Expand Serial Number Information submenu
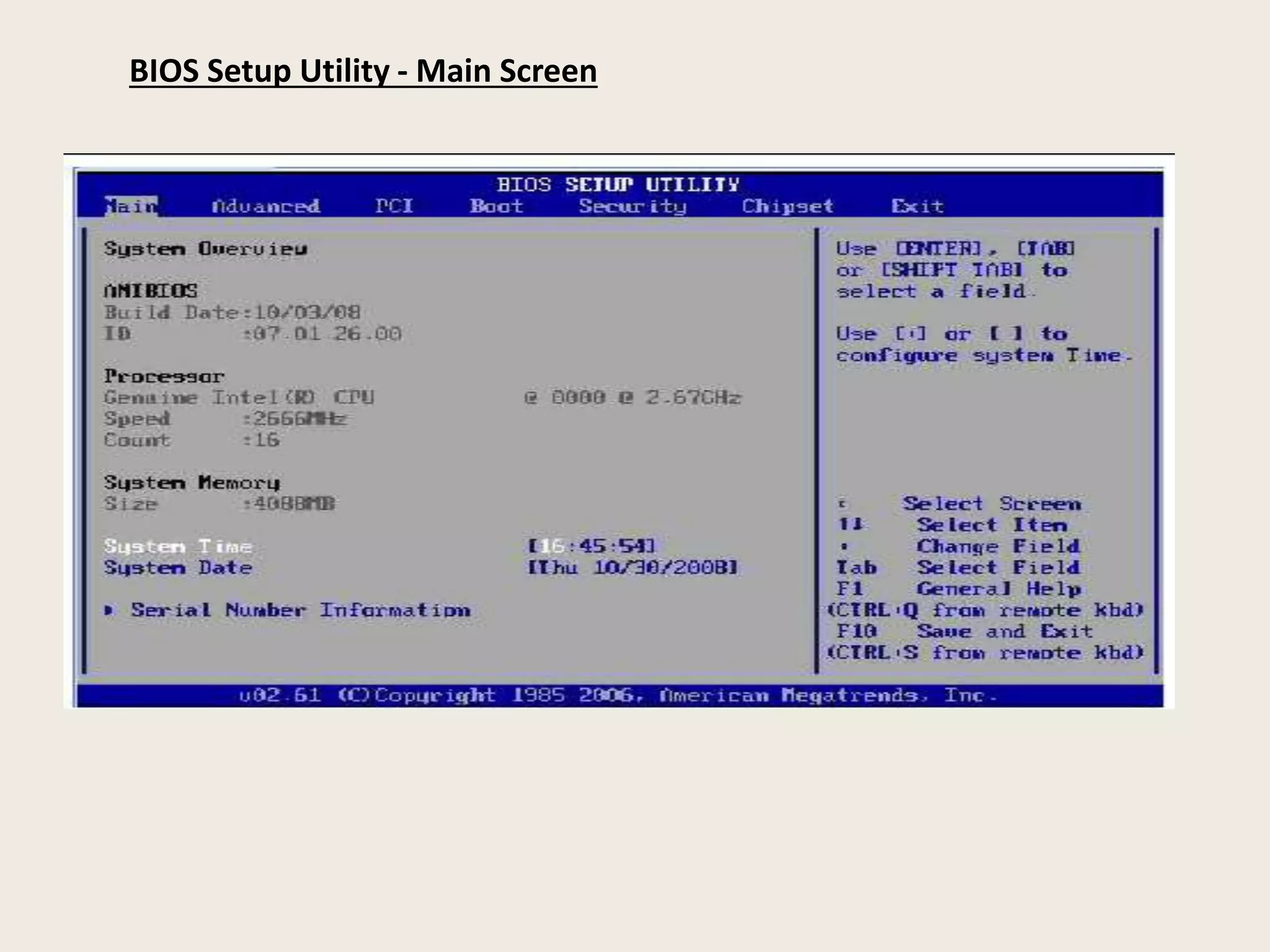The image size is (1270, 952). tap(301, 610)
